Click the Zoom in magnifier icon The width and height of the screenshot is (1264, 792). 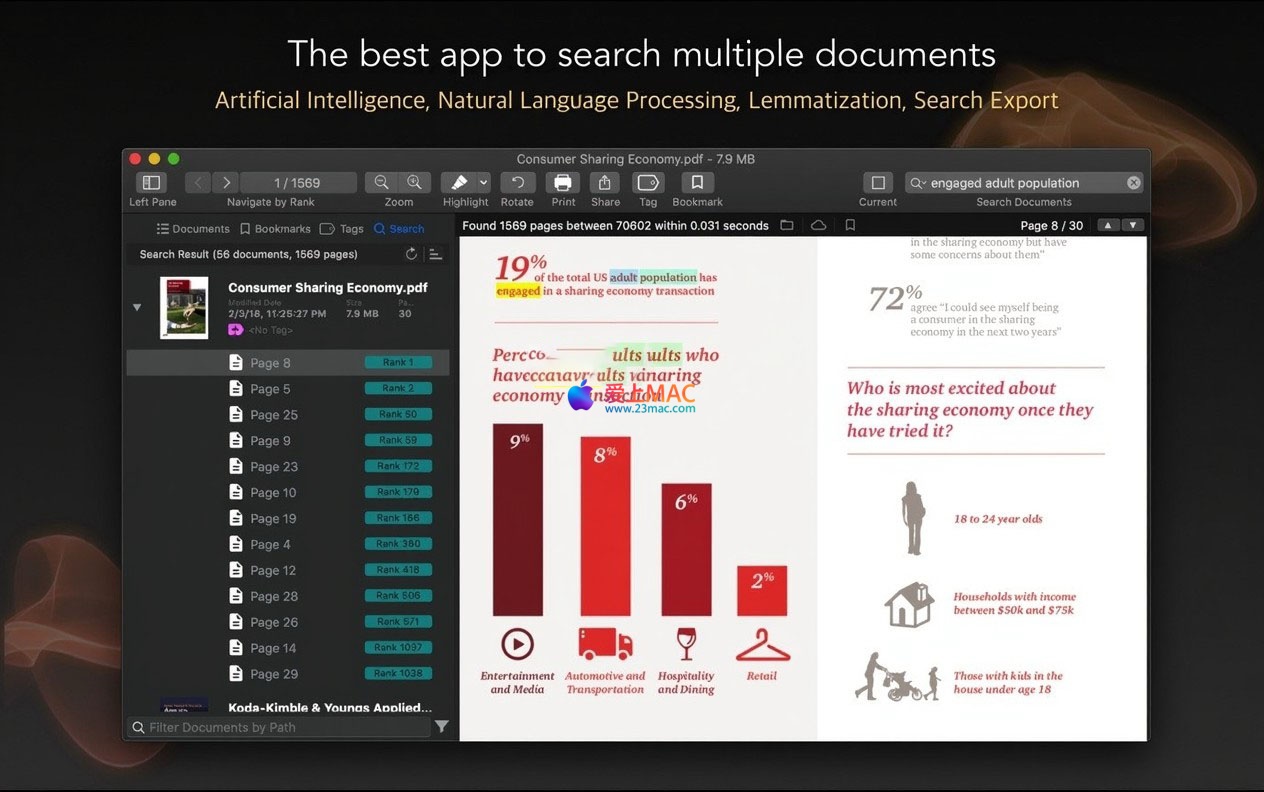(x=414, y=183)
